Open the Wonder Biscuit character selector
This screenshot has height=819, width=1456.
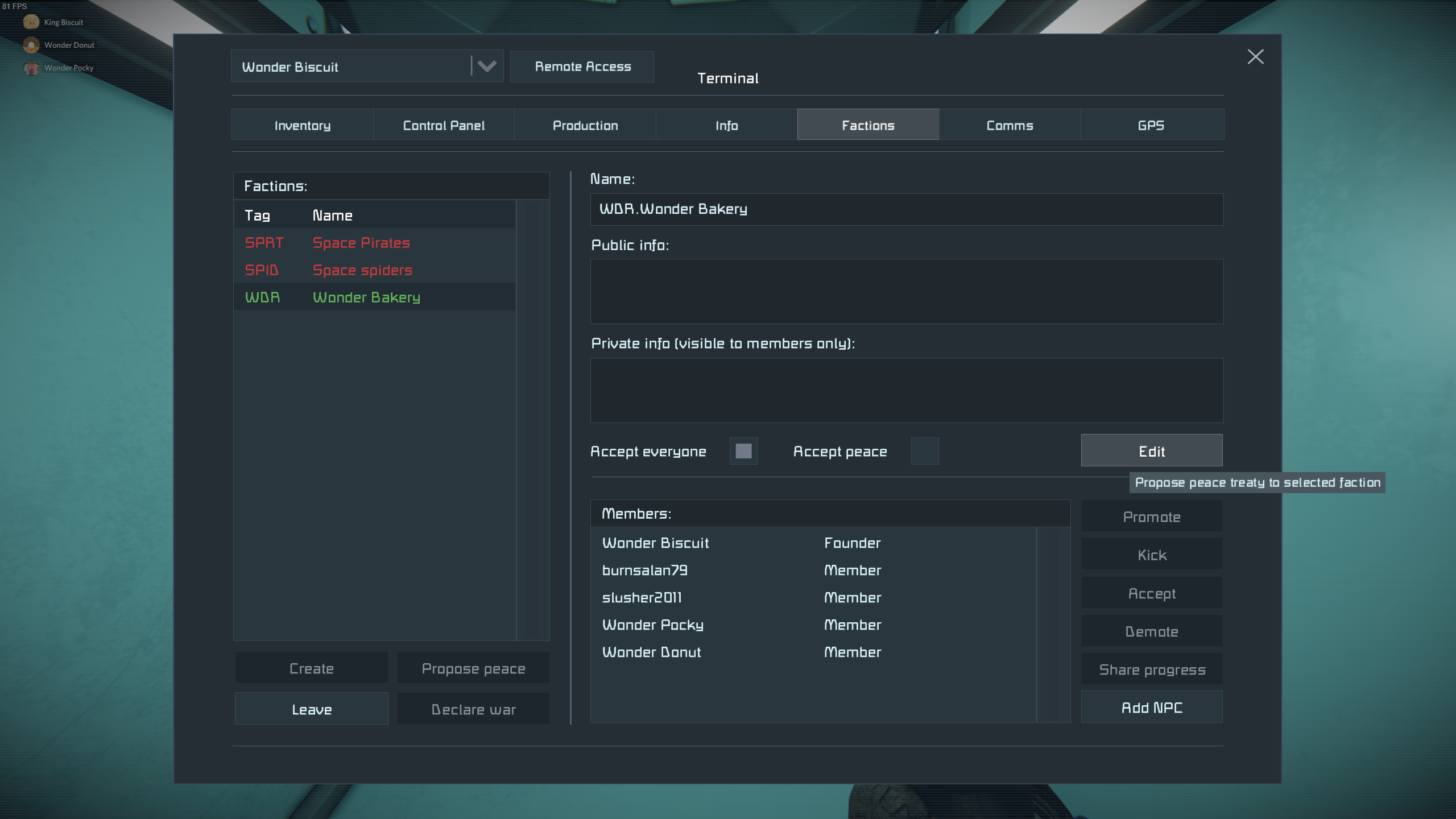click(x=351, y=66)
